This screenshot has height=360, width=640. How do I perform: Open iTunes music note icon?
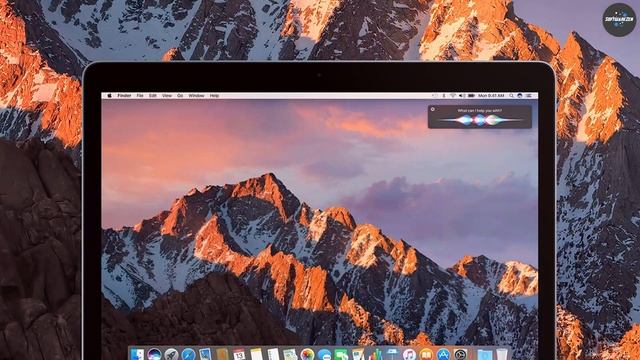point(409,354)
